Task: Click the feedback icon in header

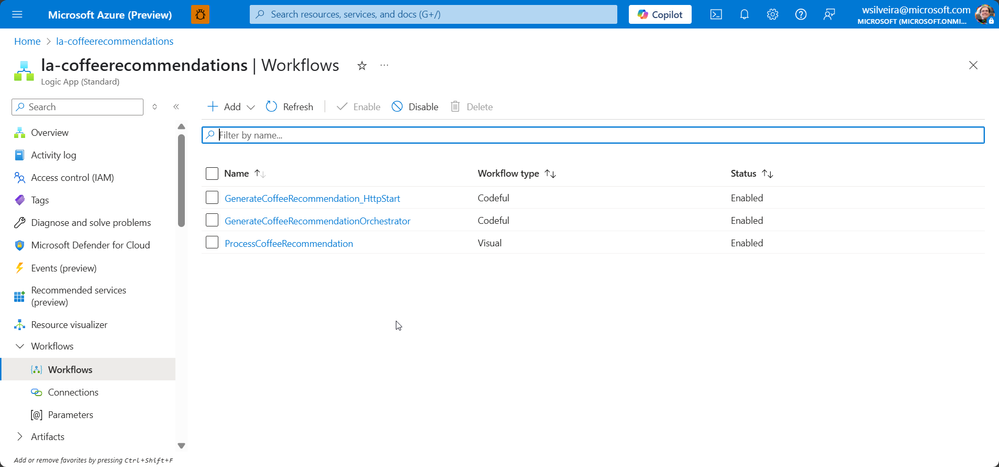Action: click(829, 15)
